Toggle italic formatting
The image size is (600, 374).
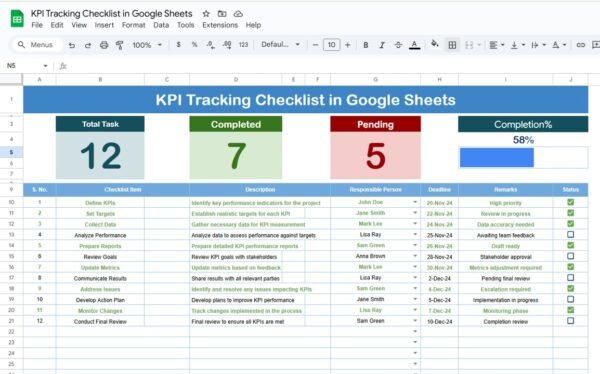click(382, 45)
